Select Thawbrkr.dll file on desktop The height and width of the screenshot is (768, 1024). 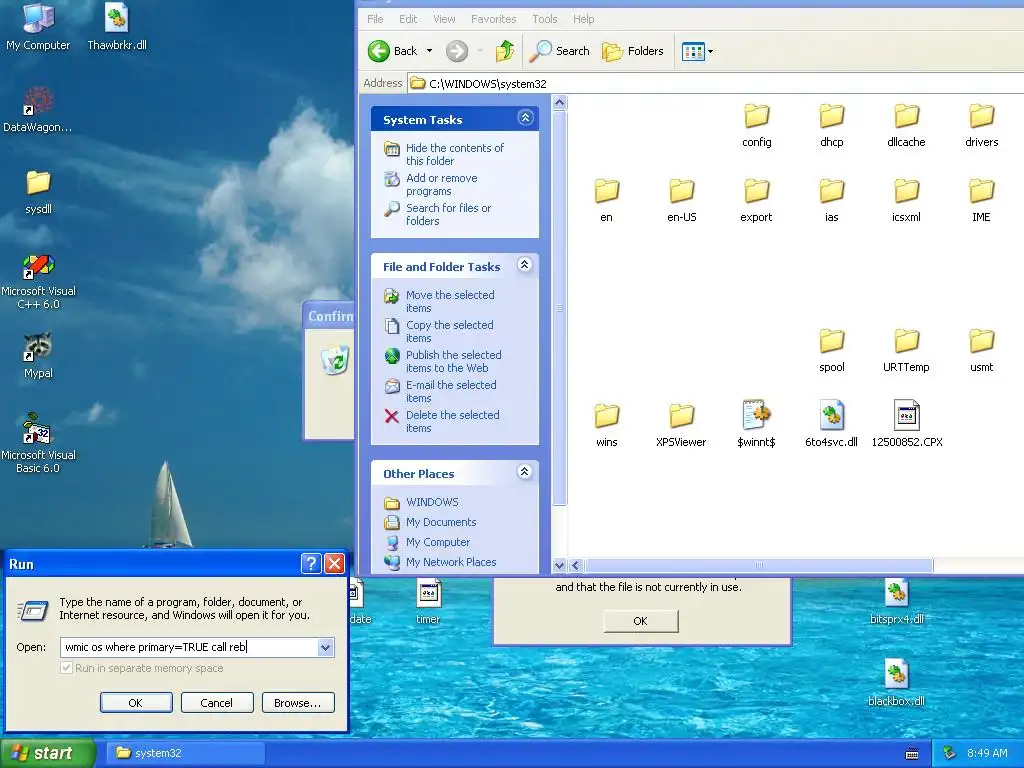click(x=117, y=26)
